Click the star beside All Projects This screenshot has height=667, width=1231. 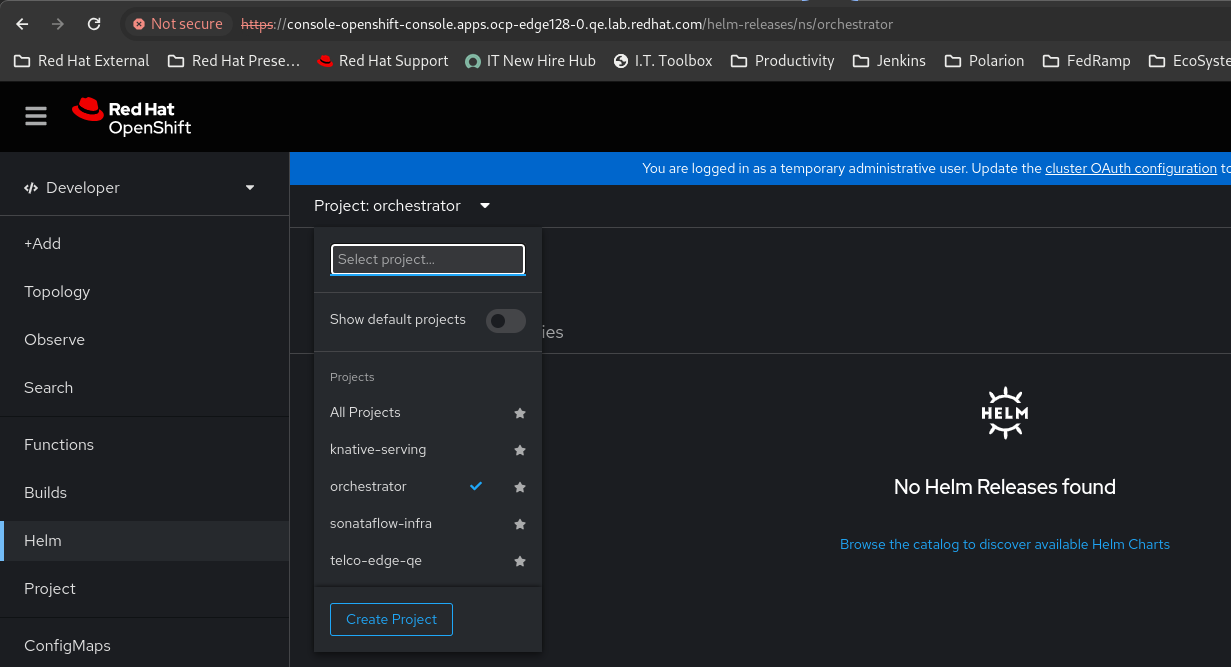[x=520, y=413]
